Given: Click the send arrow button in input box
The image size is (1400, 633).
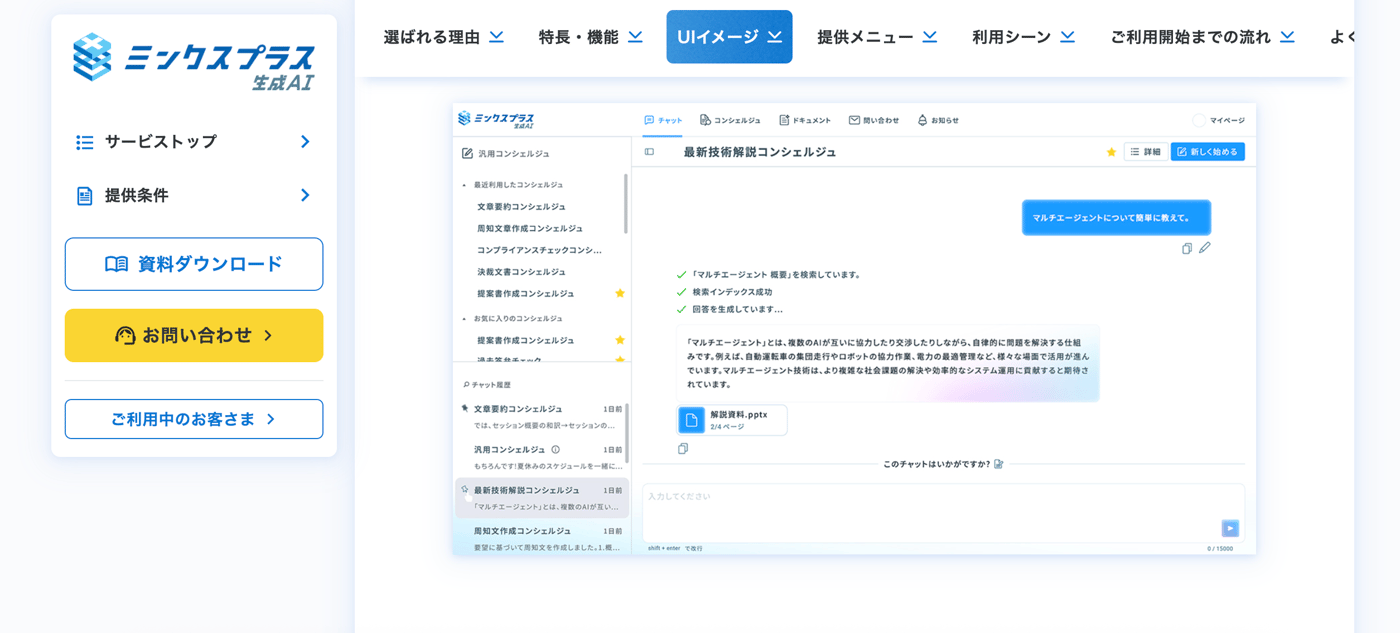Looking at the screenshot, I should (x=1230, y=528).
